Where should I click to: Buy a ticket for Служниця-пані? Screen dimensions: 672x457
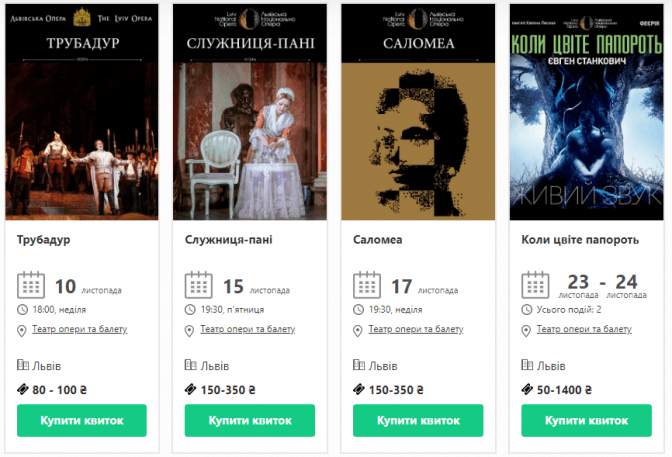click(250, 421)
